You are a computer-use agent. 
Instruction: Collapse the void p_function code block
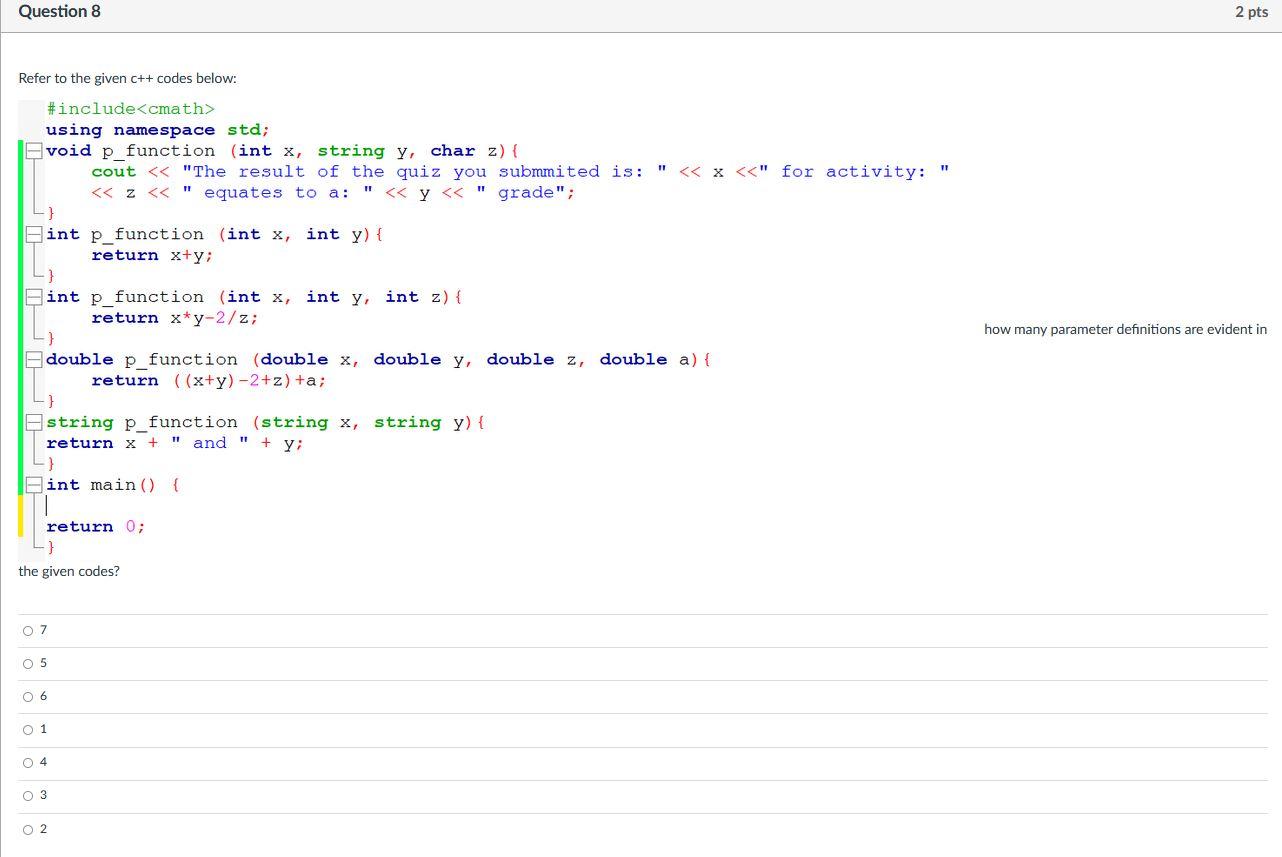click(x=35, y=151)
